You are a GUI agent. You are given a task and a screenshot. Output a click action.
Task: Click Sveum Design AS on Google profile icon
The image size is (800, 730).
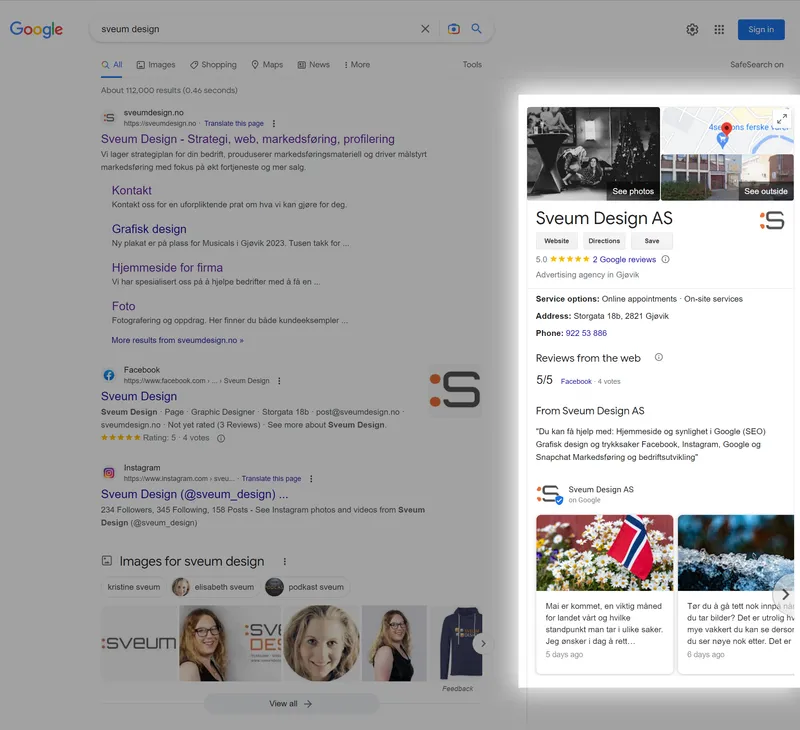pyautogui.click(x=549, y=494)
